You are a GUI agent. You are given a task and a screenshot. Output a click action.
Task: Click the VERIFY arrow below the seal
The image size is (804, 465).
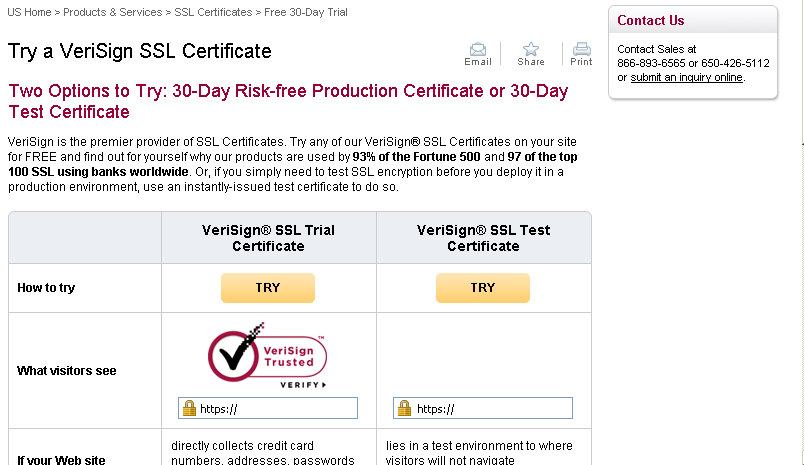click(304, 385)
